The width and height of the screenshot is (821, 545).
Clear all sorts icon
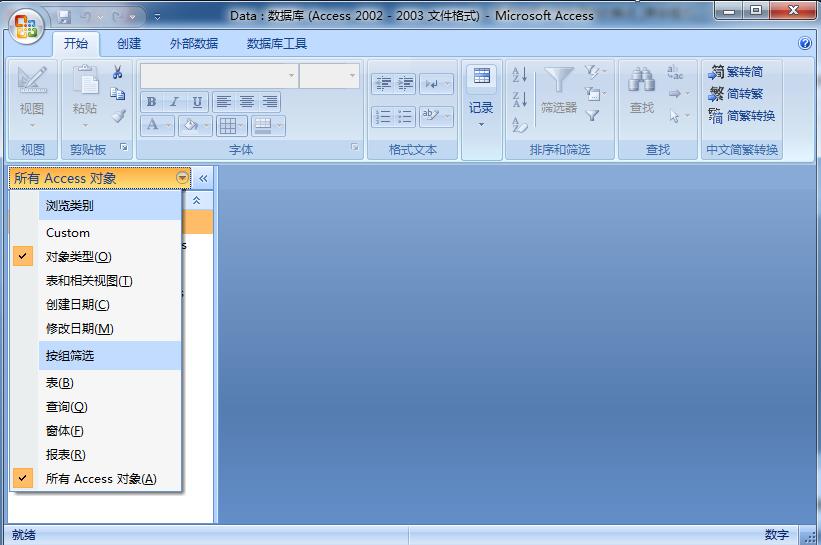520,125
